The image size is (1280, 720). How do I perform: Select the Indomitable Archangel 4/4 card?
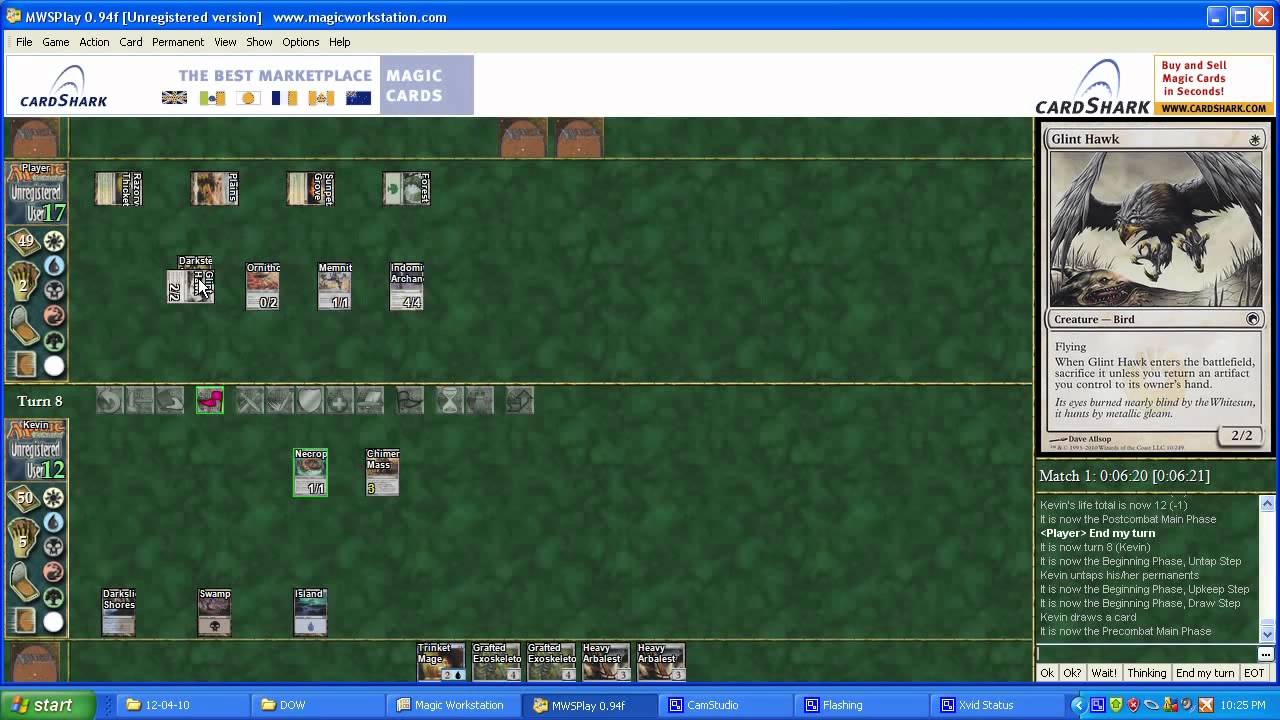(x=406, y=287)
